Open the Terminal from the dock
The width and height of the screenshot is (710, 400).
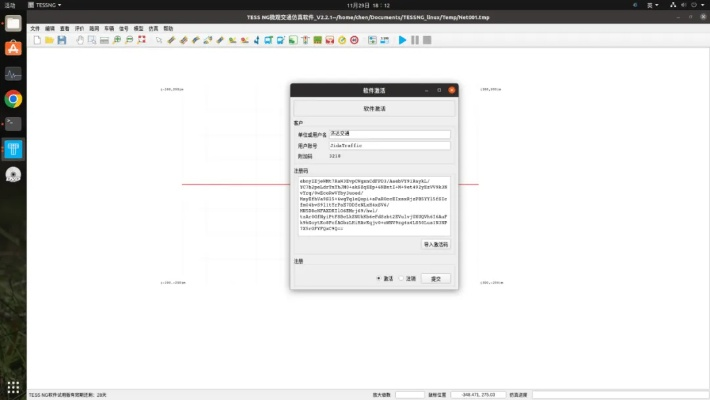[13, 124]
